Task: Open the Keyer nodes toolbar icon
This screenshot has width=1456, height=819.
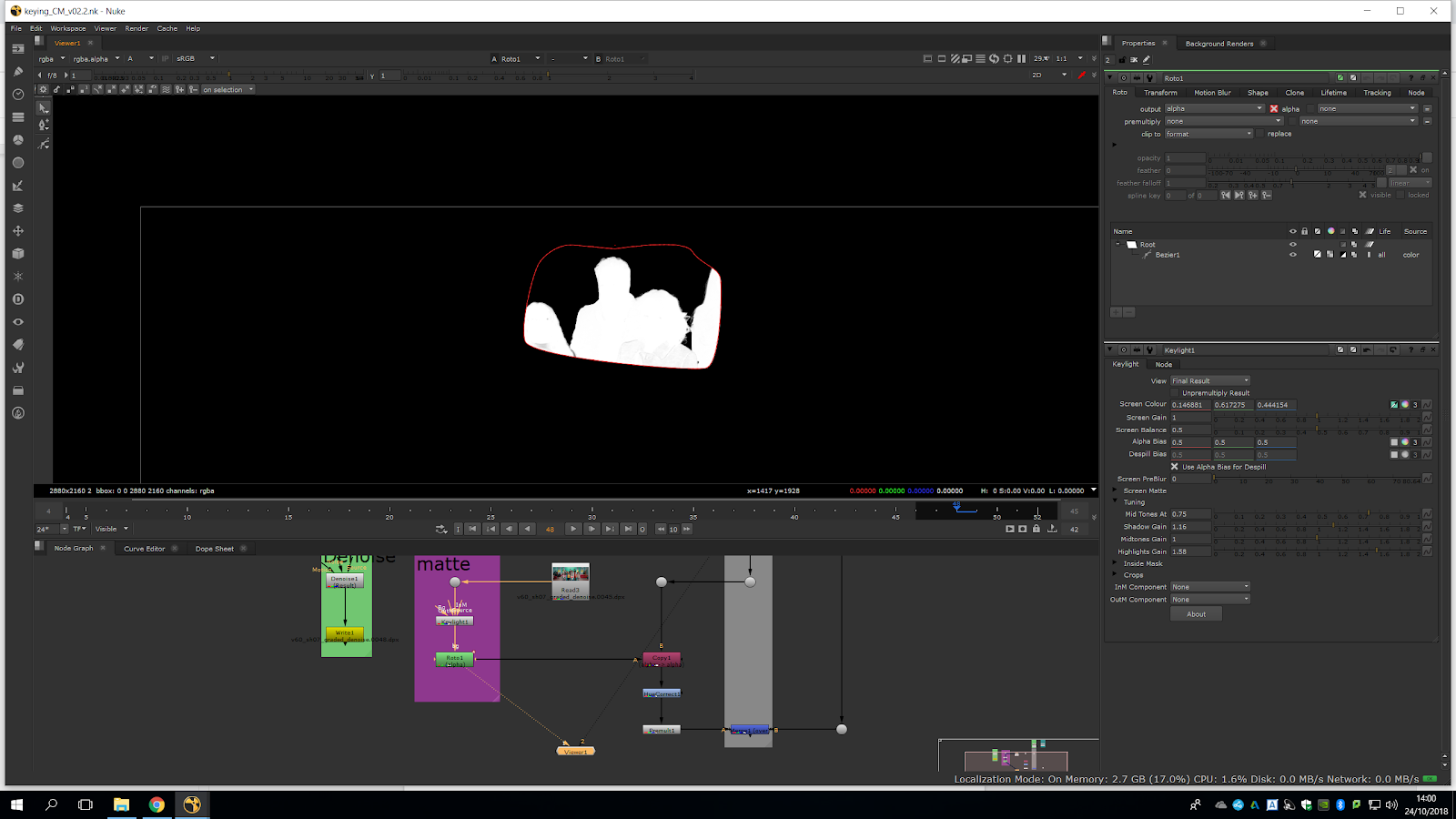Action: 17,186
